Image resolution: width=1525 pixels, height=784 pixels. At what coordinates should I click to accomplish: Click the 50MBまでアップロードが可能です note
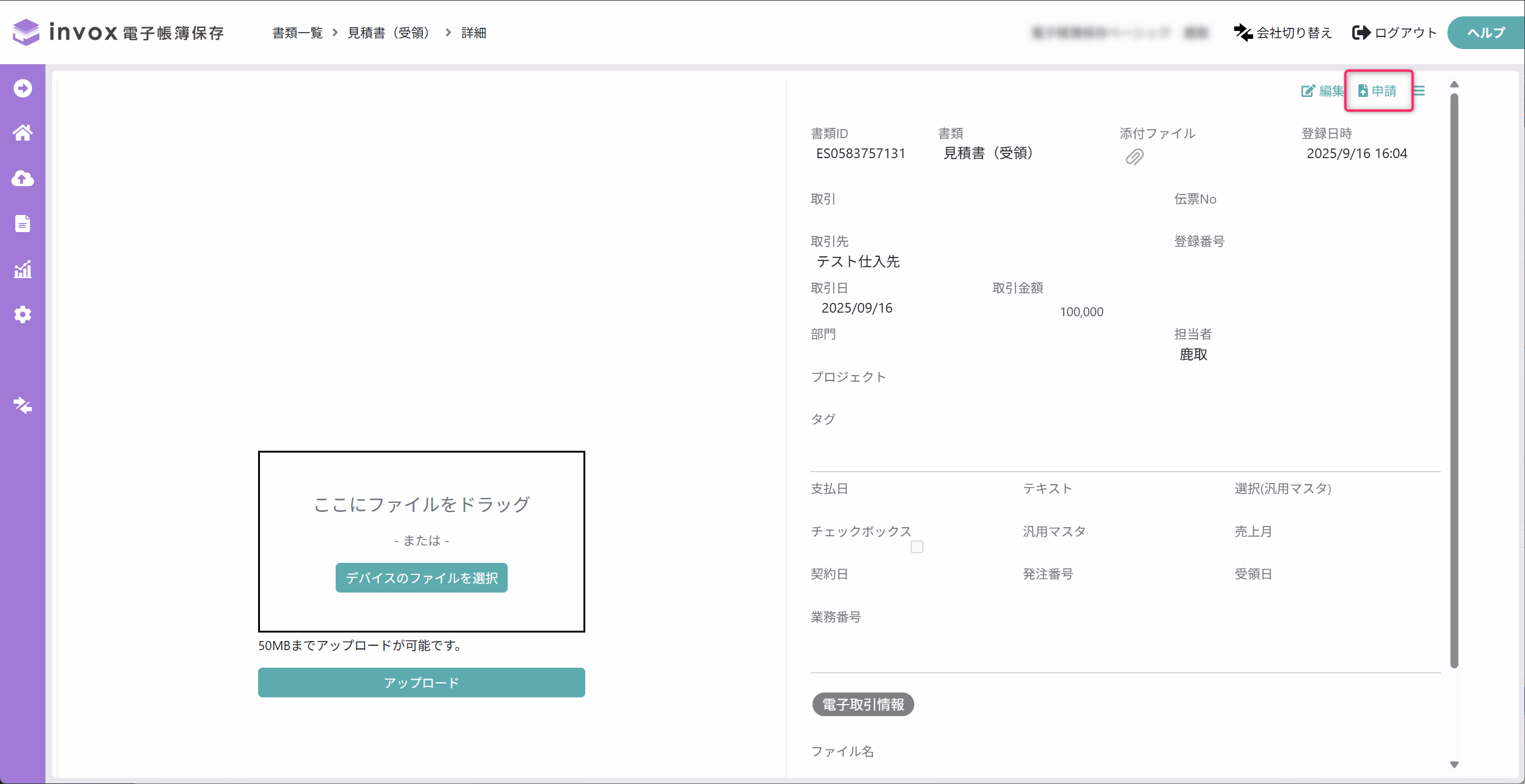click(x=361, y=645)
